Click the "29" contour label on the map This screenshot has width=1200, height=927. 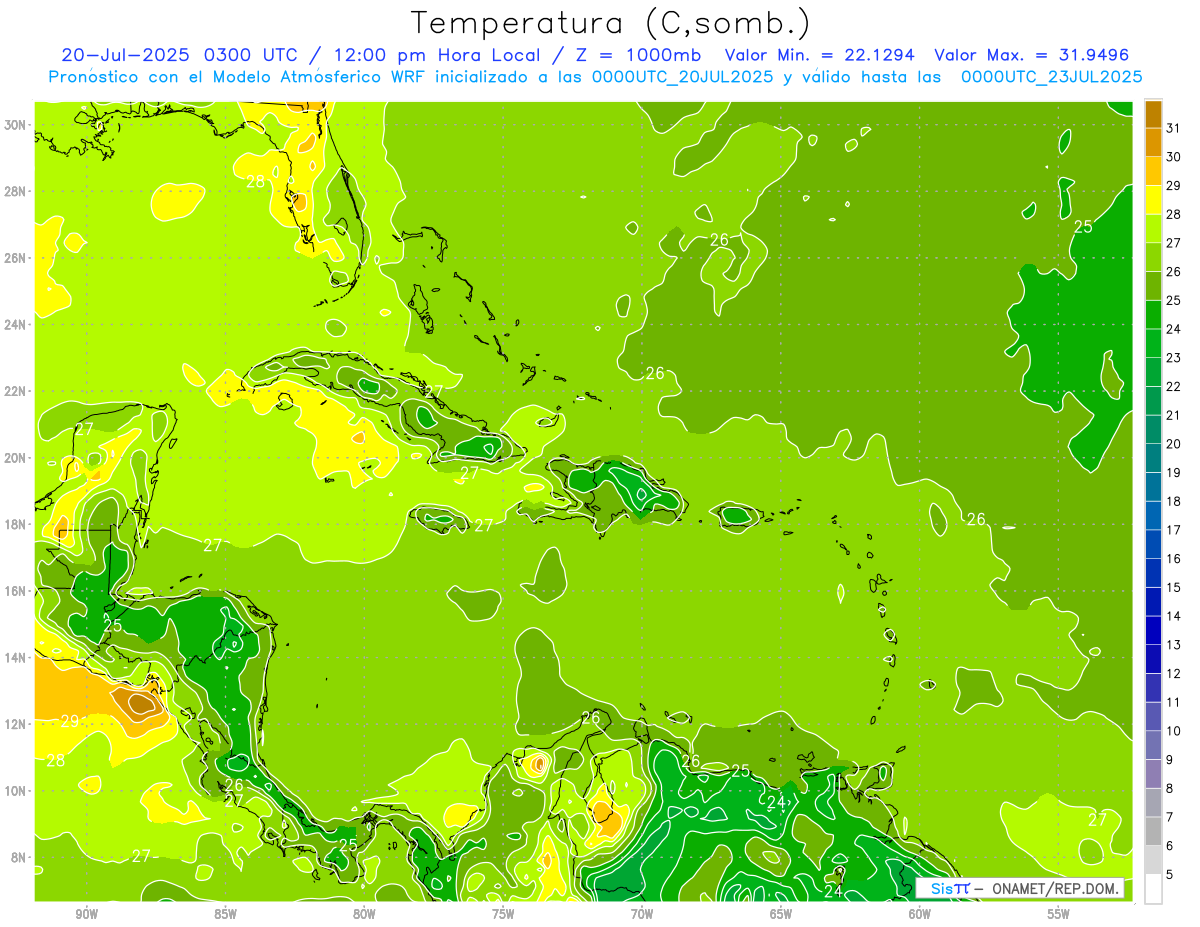pos(70,721)
